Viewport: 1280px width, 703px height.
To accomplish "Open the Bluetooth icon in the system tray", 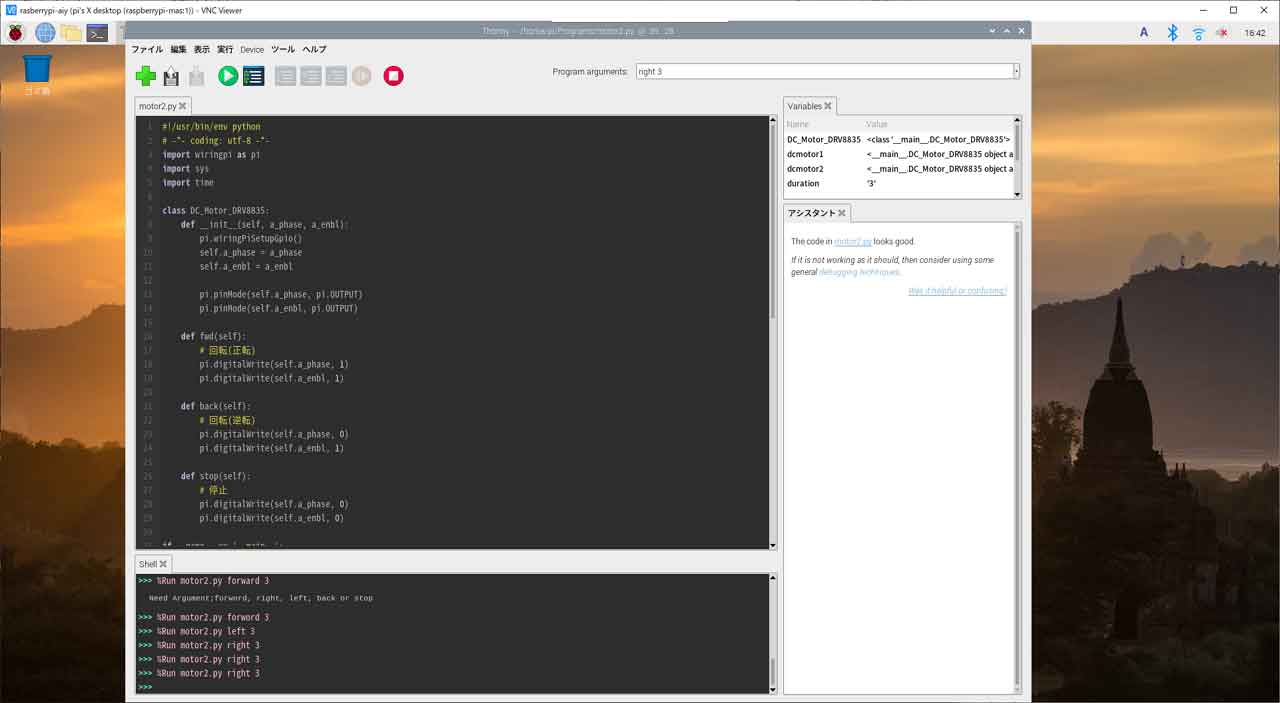I will click(x=1171, y=31).
